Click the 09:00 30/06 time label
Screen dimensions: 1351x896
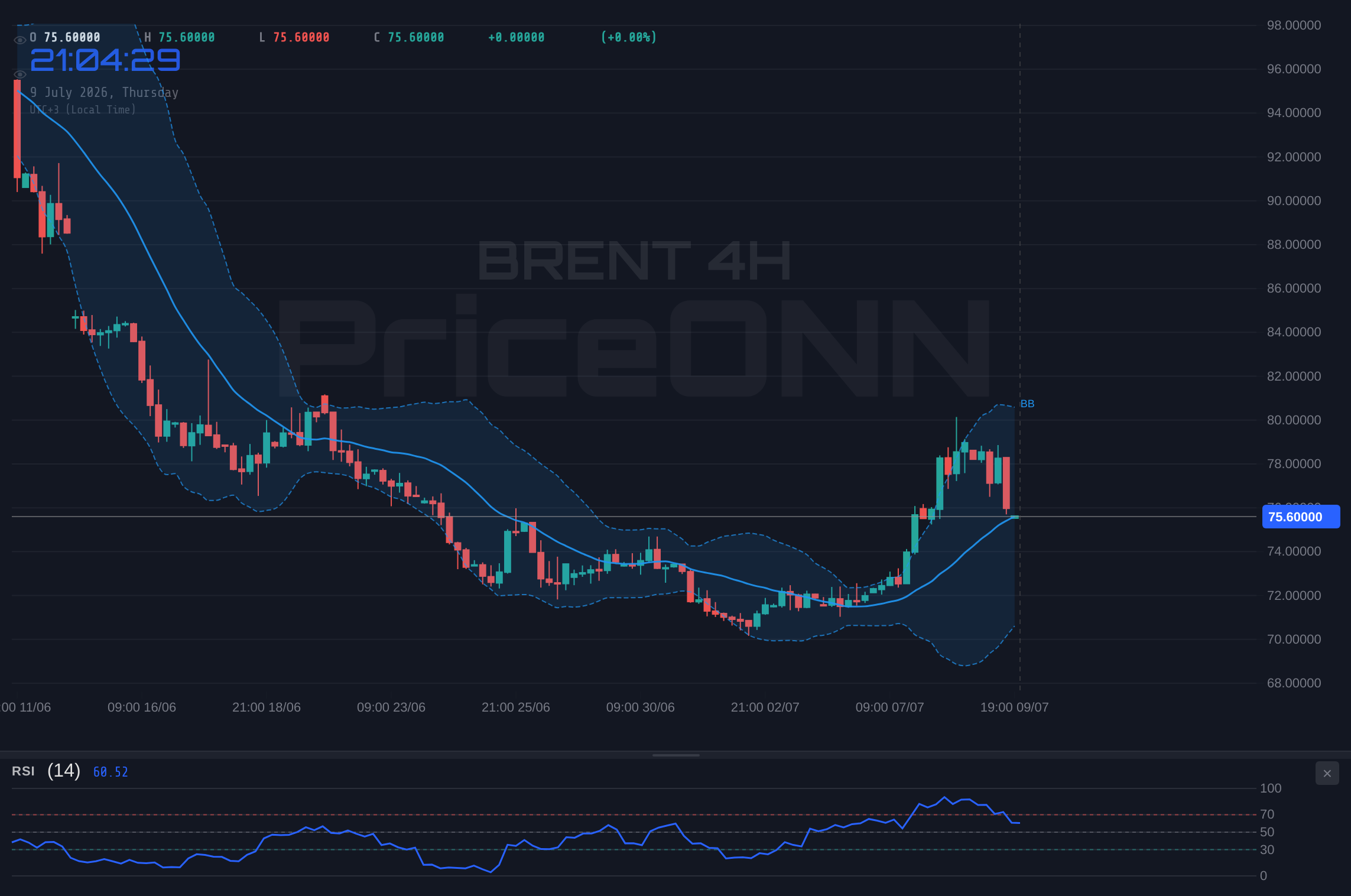click(641, 707)
